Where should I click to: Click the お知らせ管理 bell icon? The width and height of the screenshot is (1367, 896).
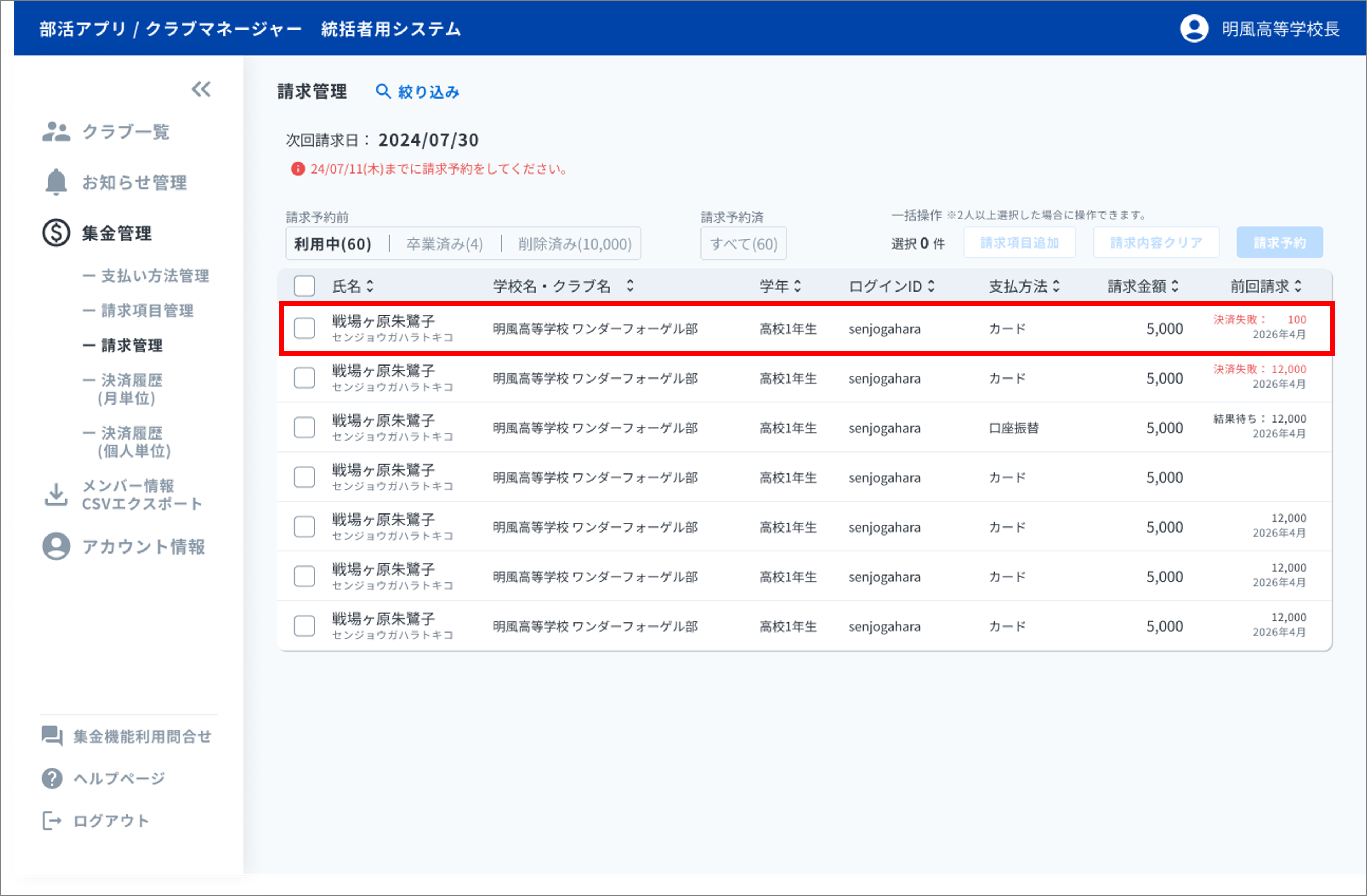click(x=56, y=182)
